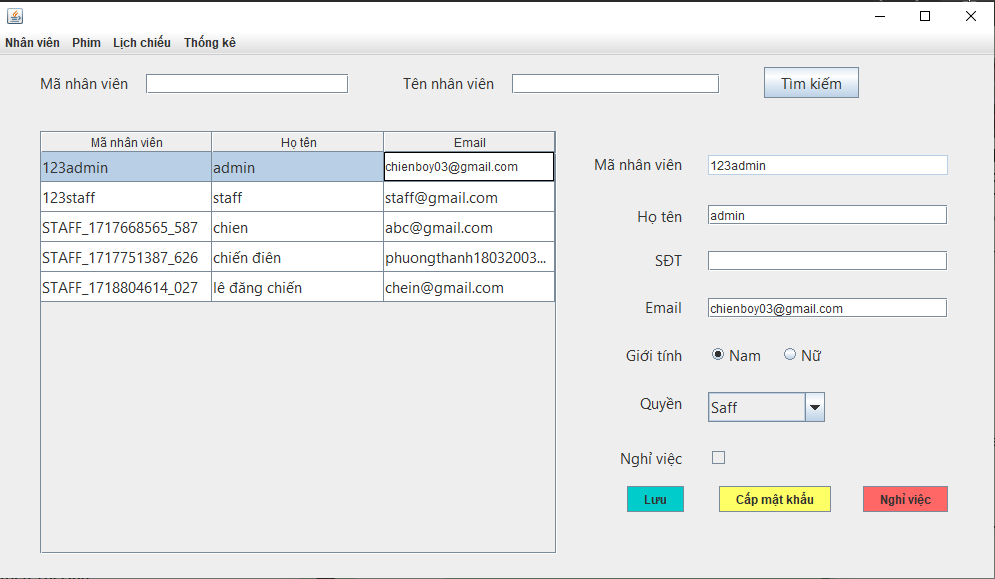
Task: Select the admin name cell in table
Action: click(298, 167)
